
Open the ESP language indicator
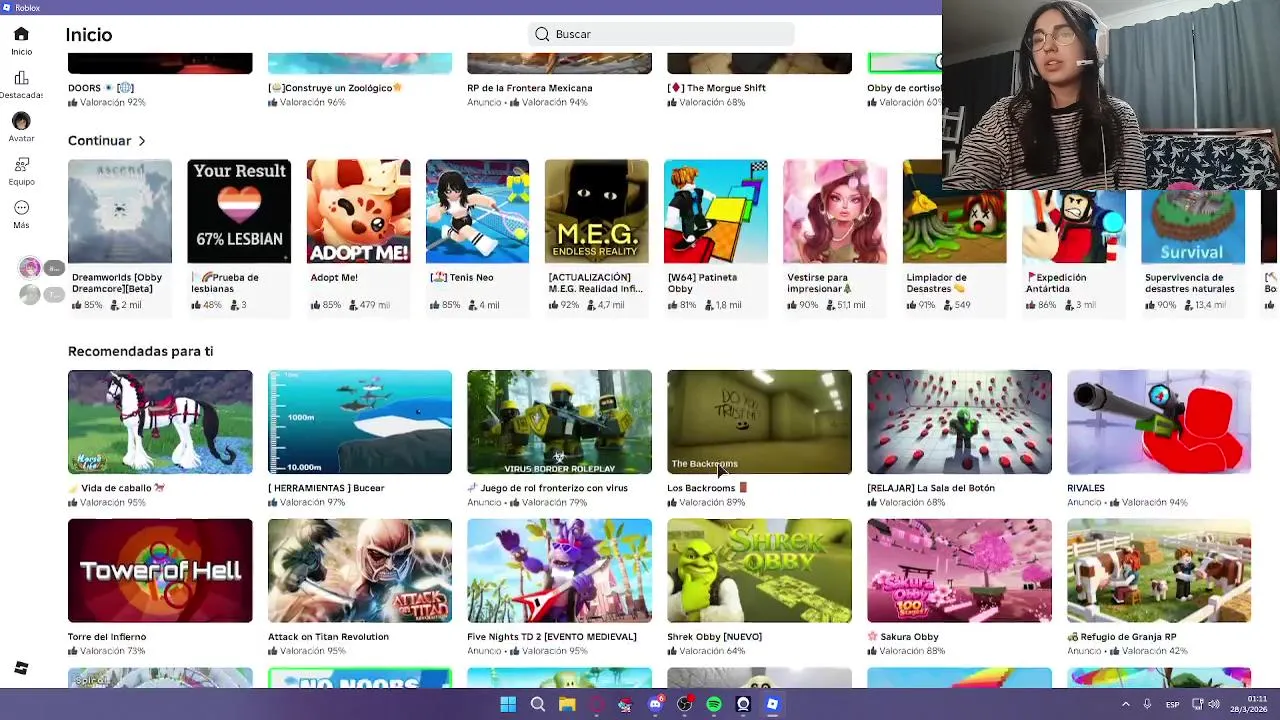click(x=1172, y=704)
